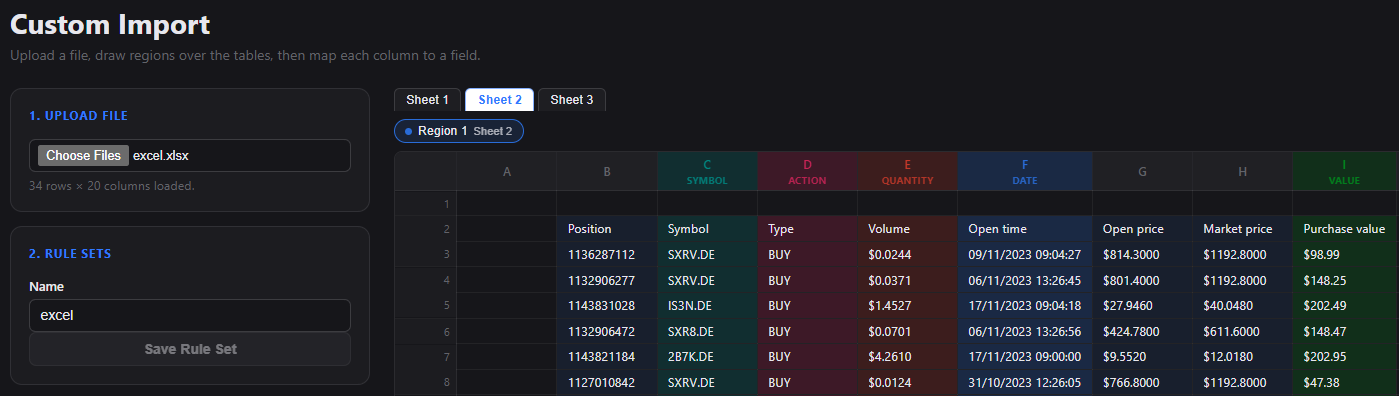The width and height of the screenshot is (1399, 396).
Task: Select column C SYMBOL header
Action: pyautogui.click(x=707, y=171)
